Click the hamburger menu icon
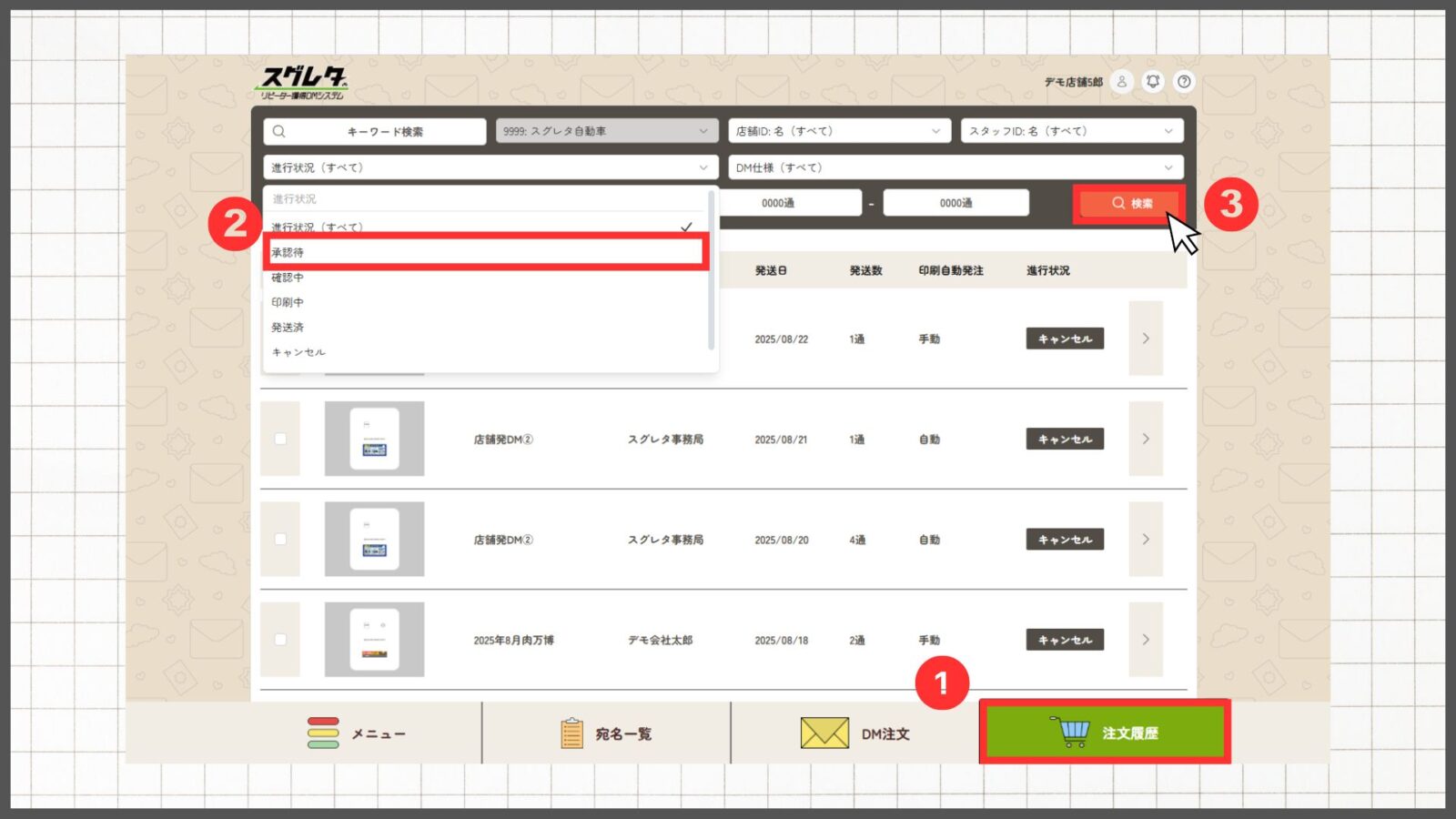The width and height of the screenshot is (1456, 819). pos(323,733)
